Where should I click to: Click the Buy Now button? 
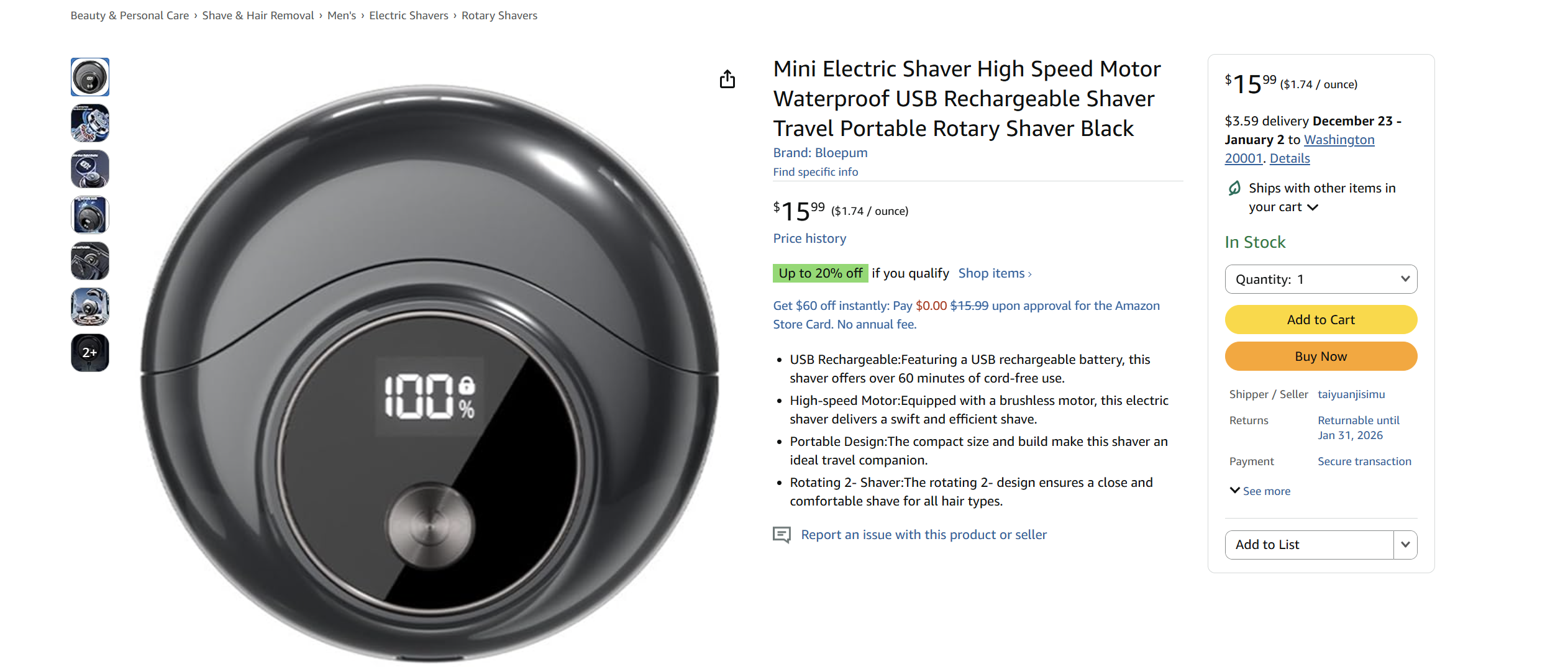click(1321, 356)
